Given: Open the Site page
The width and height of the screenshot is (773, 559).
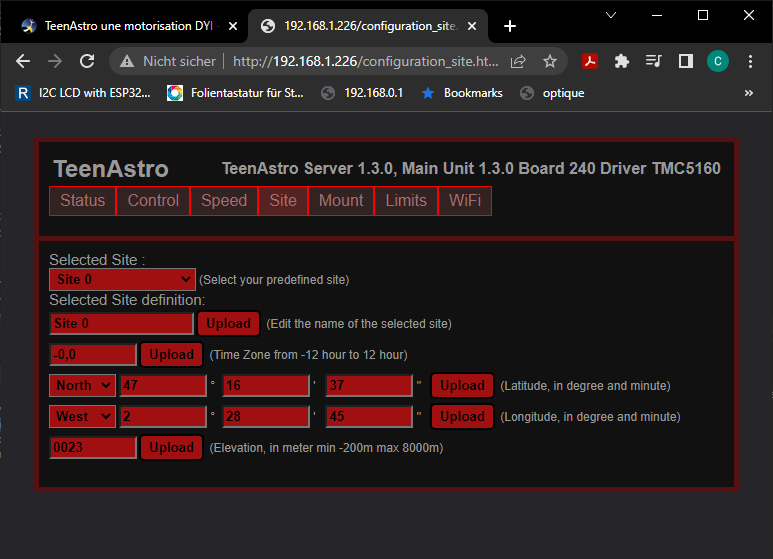Looking at the screenshot, I should [283, 201].
